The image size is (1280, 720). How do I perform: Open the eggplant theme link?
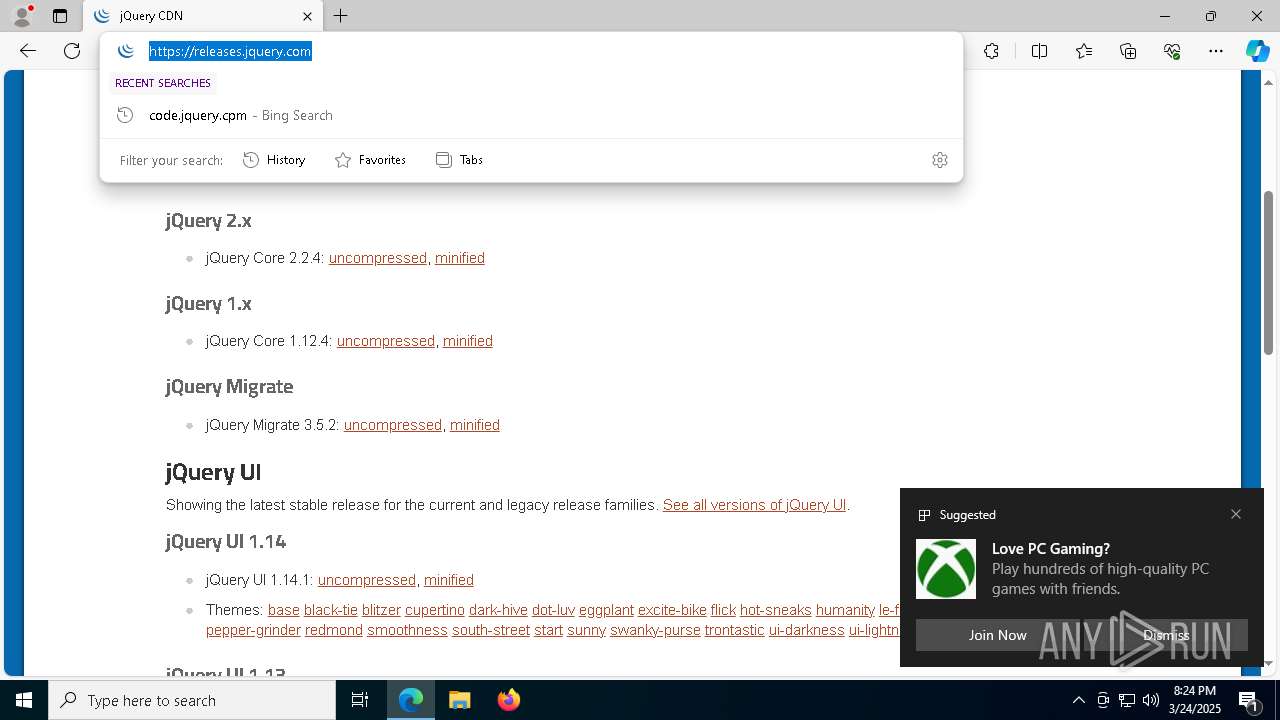(x=606, y=610)
